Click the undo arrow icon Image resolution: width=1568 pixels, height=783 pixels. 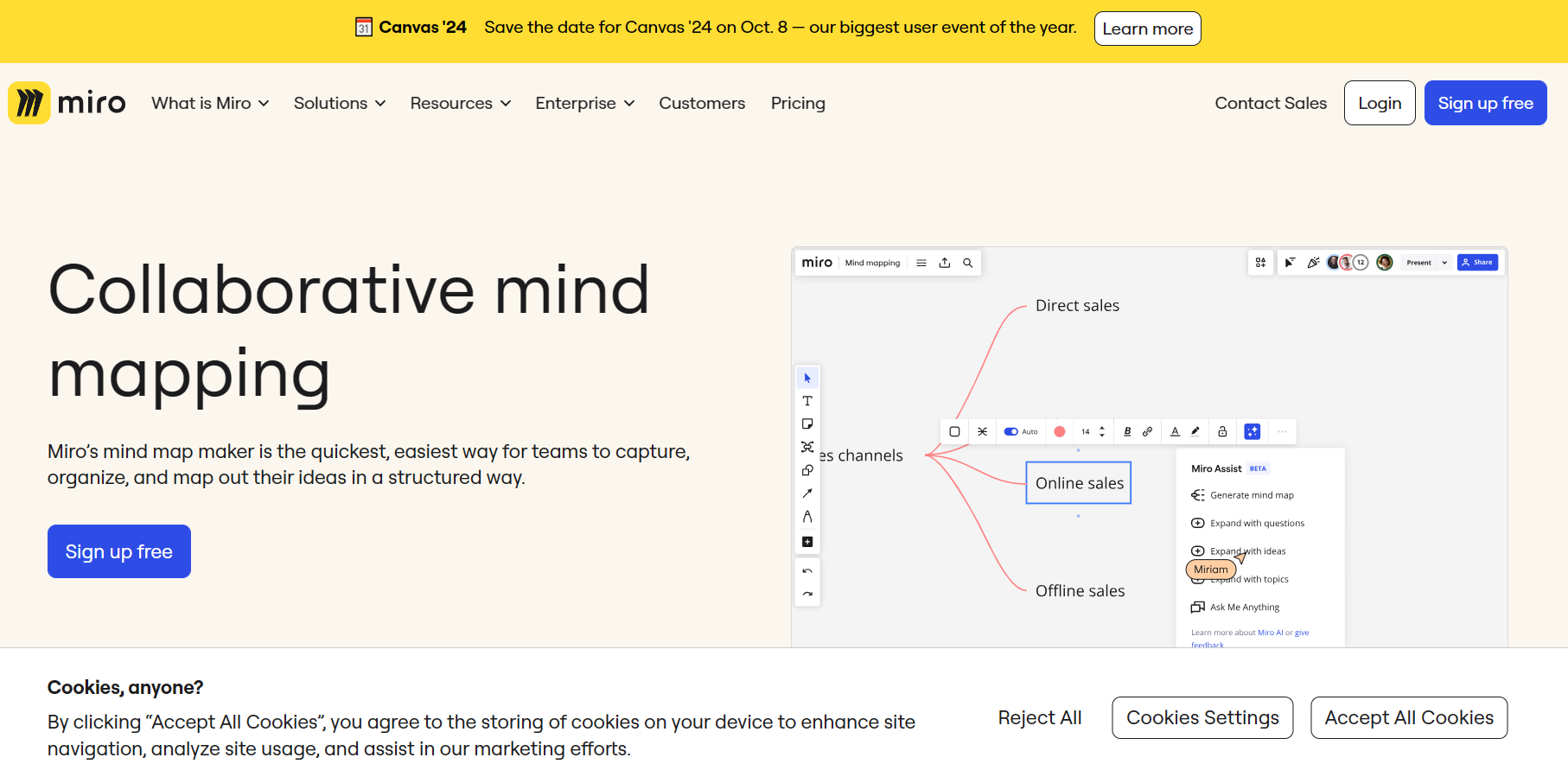[x=806, y=571]
